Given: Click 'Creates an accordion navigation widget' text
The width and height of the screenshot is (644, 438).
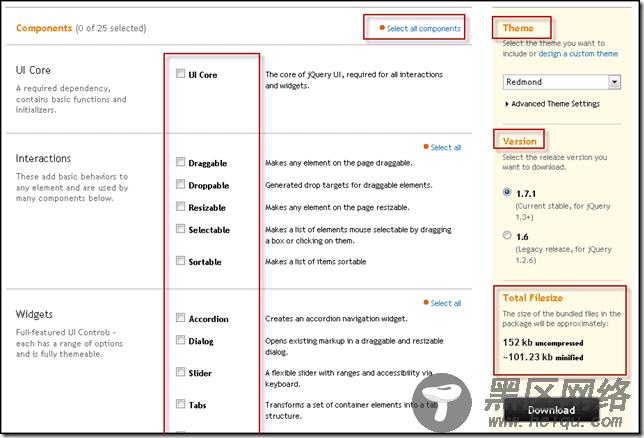Looking at the screenshot, I should pos(336,319).
